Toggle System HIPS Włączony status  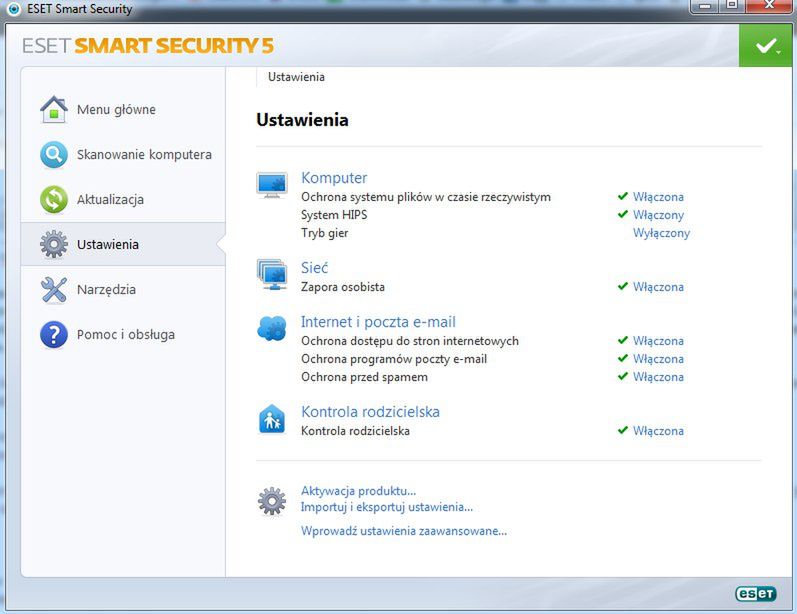658,215
